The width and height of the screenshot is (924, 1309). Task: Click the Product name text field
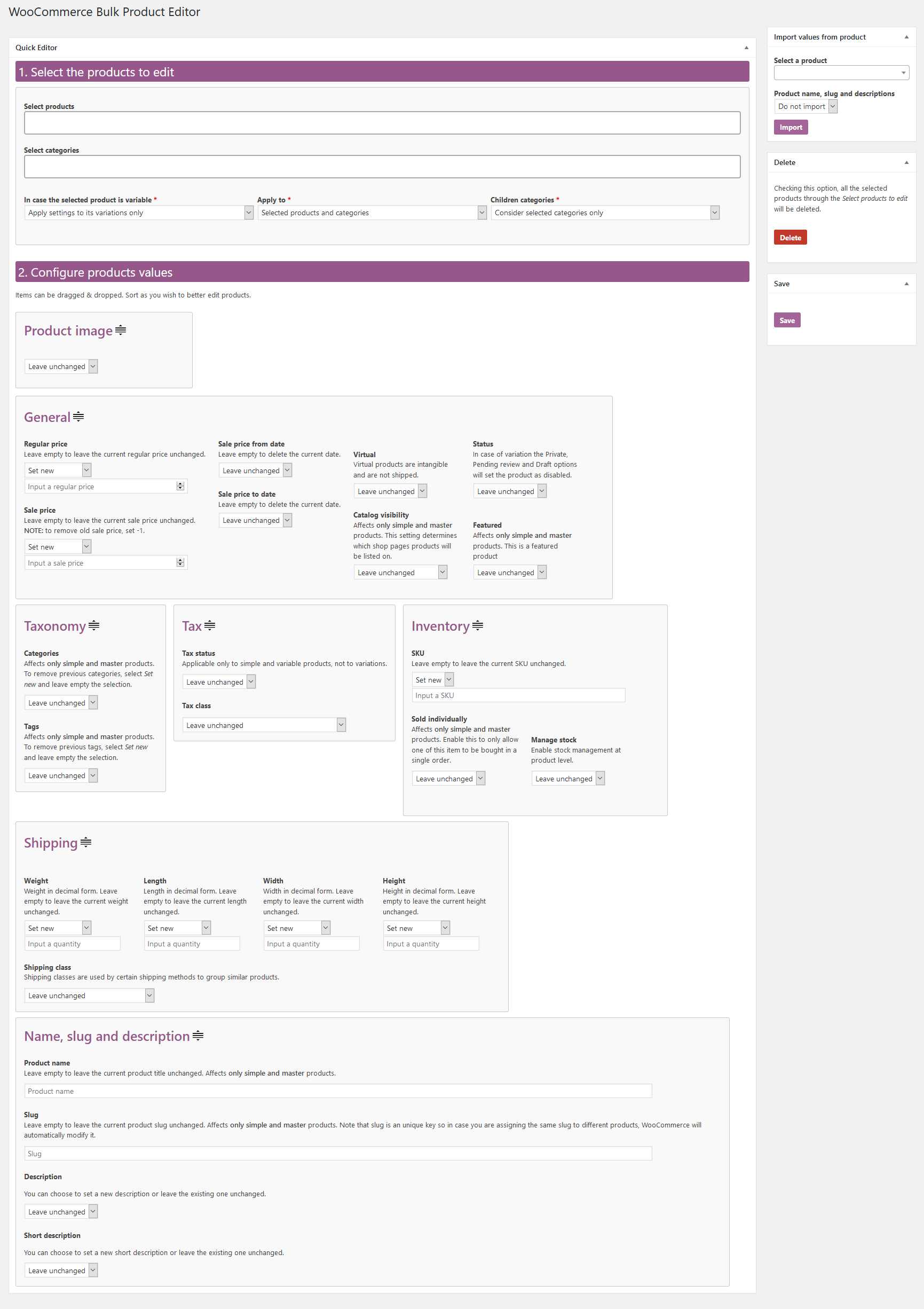[338, 1091]
